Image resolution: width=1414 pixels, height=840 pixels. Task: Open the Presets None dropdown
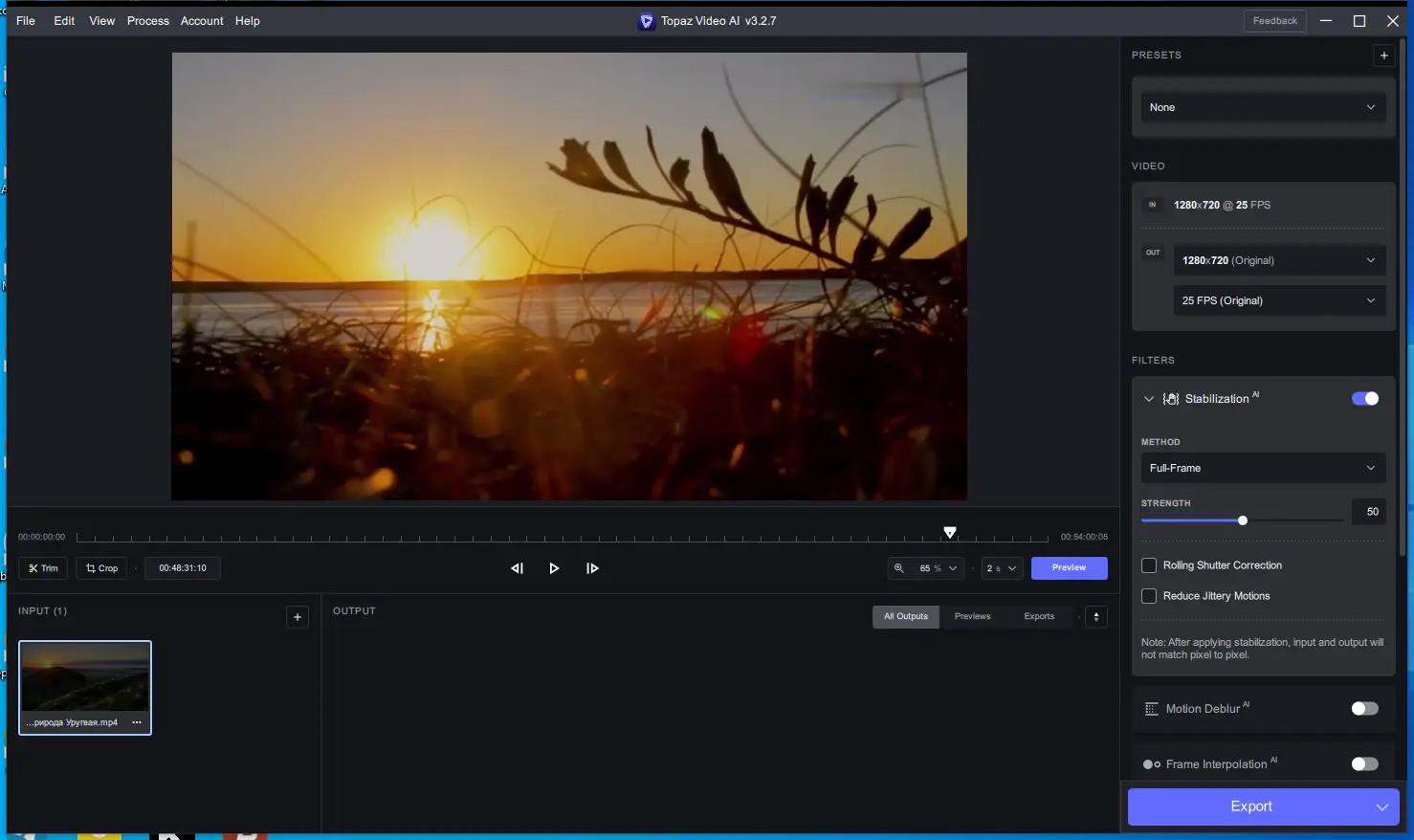[1263, 107]
